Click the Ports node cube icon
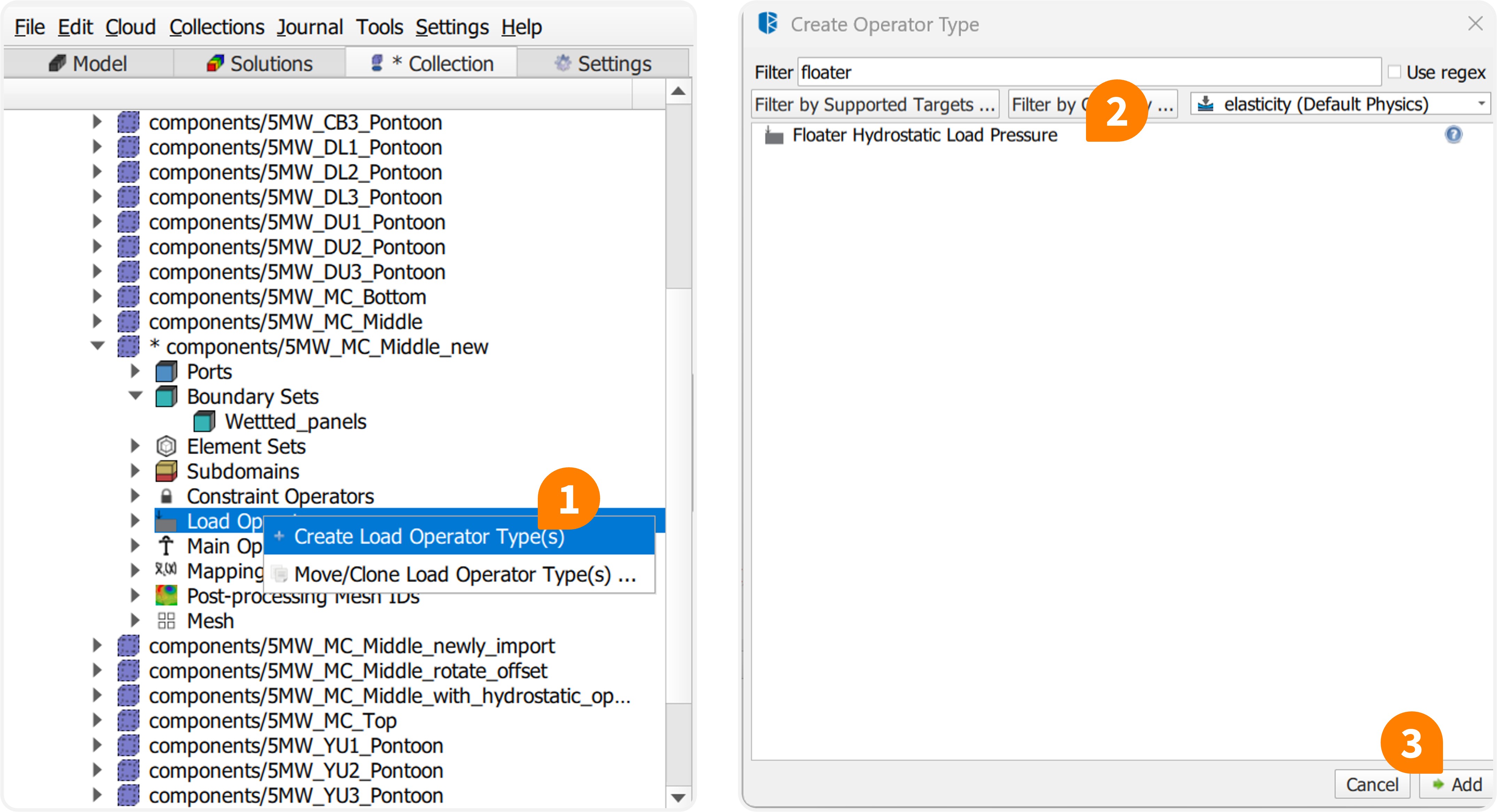Image resolution: width=1497 pixels, height=812 pixels. [x=166, y=372]
